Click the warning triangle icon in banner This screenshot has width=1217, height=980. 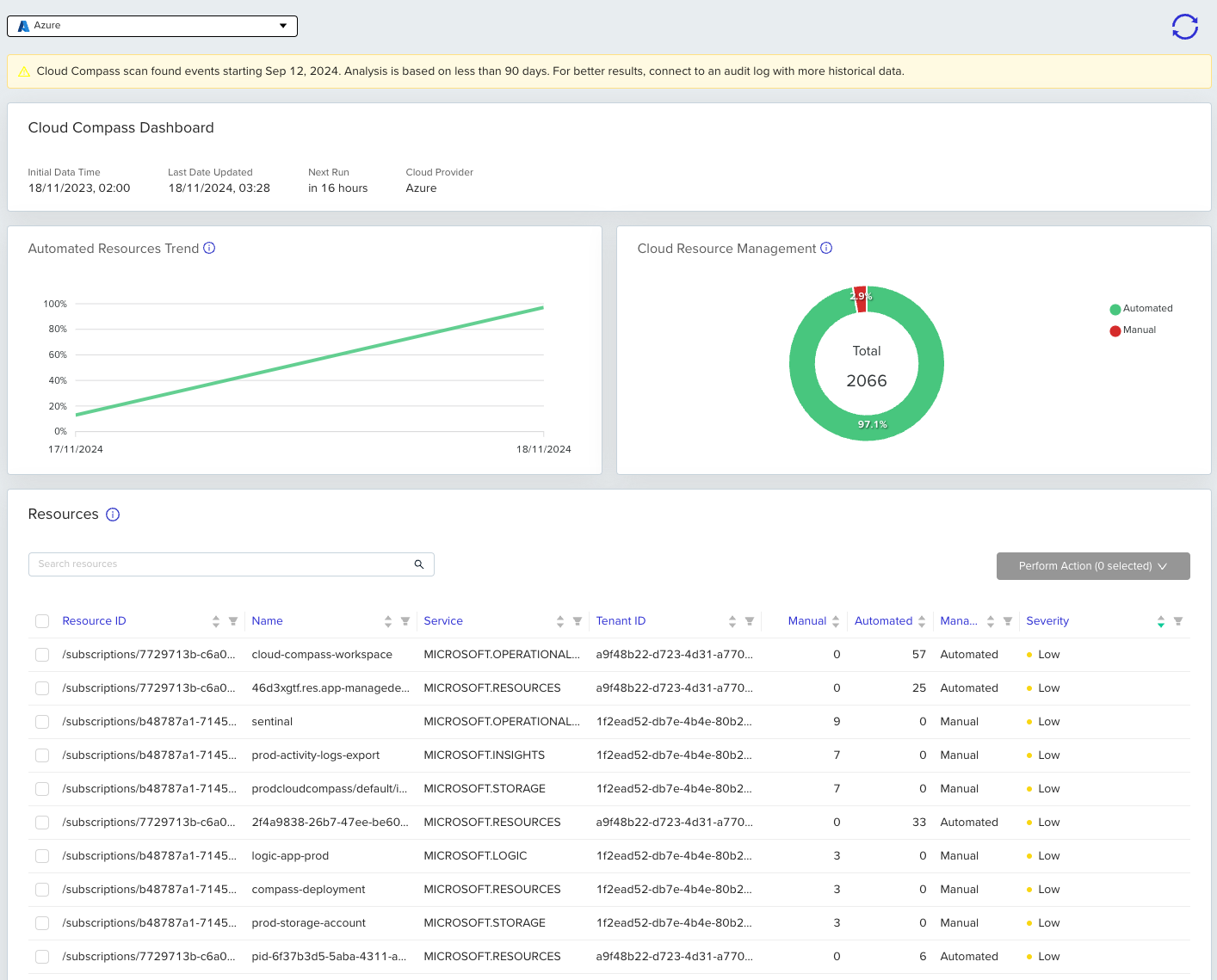pos(24,71)
